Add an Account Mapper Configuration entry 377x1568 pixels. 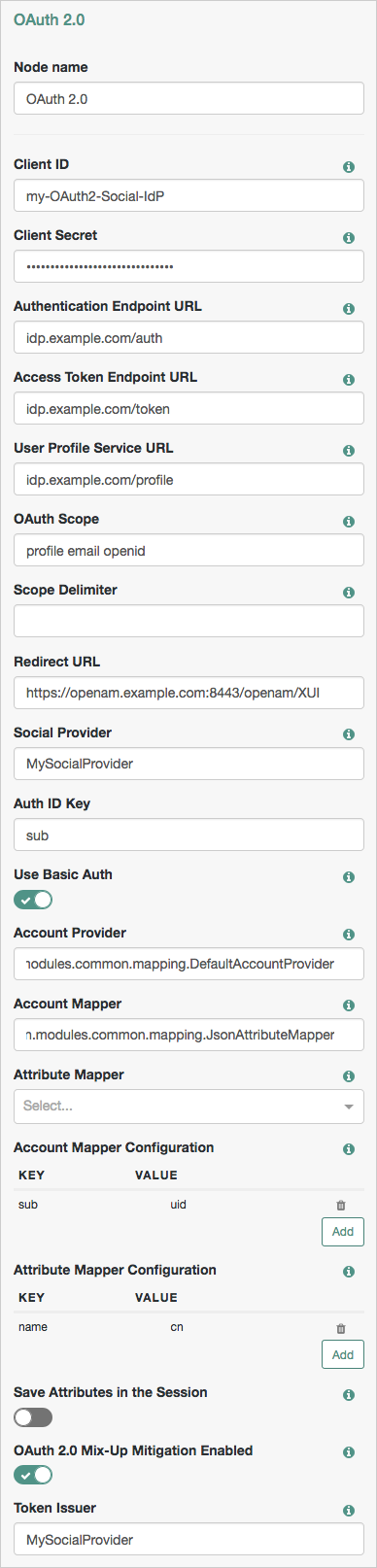click(x=343, y=1231)
